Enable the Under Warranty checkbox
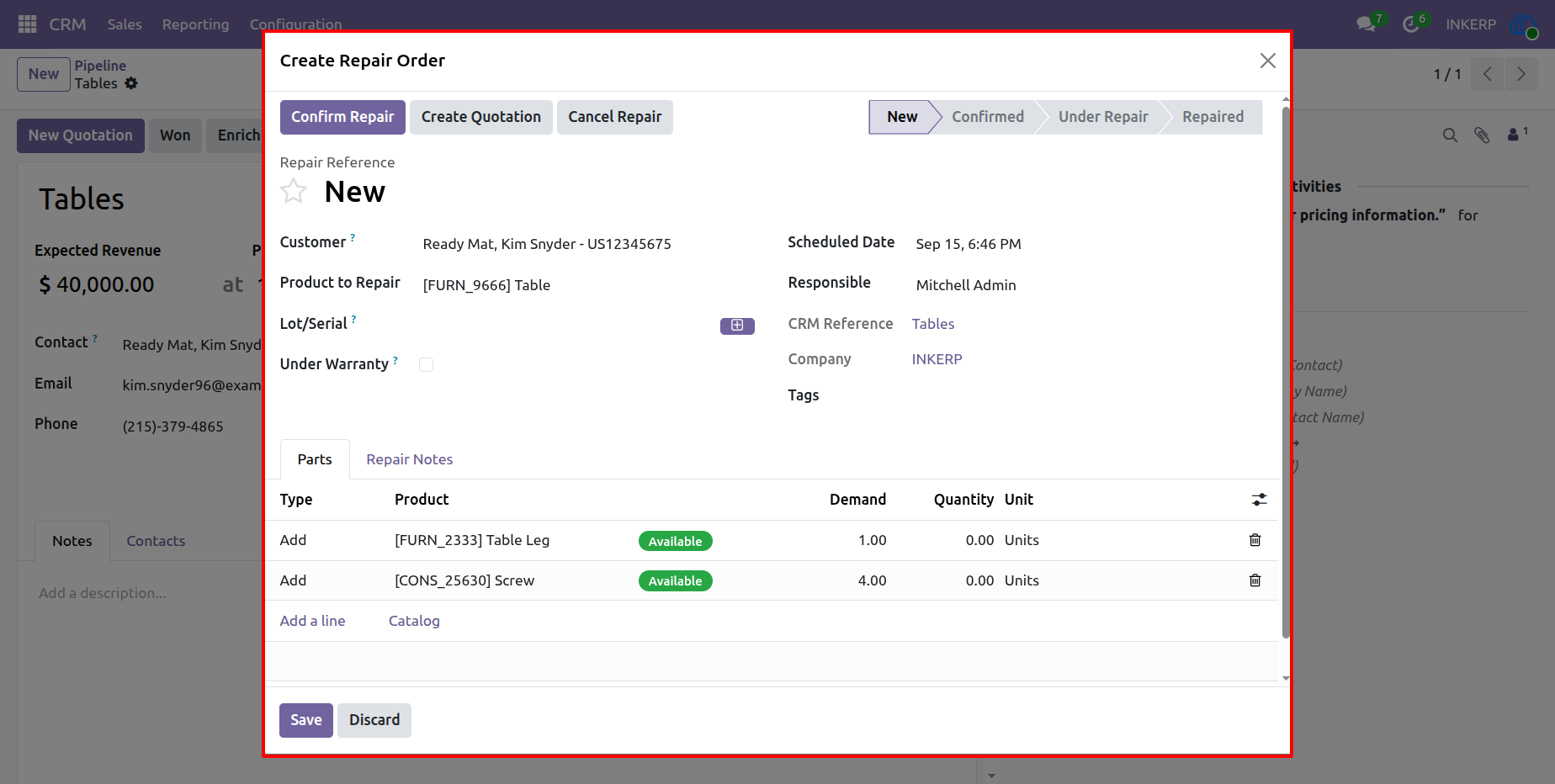Image resolution: width=1555 pixels, height=784 pixels. pyautogui.click(x=427, y=364)
